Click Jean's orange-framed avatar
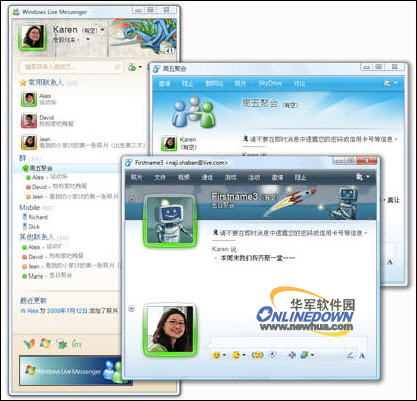417x401 pixels. coord(29,142)
